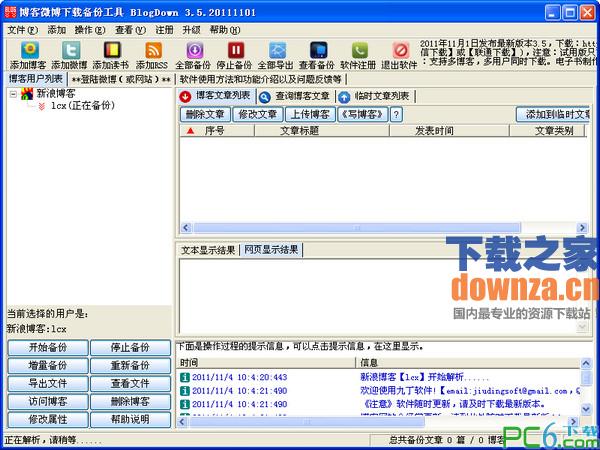
Task: Click the lower-left 停止备份 button
Action: click(130, 348)
